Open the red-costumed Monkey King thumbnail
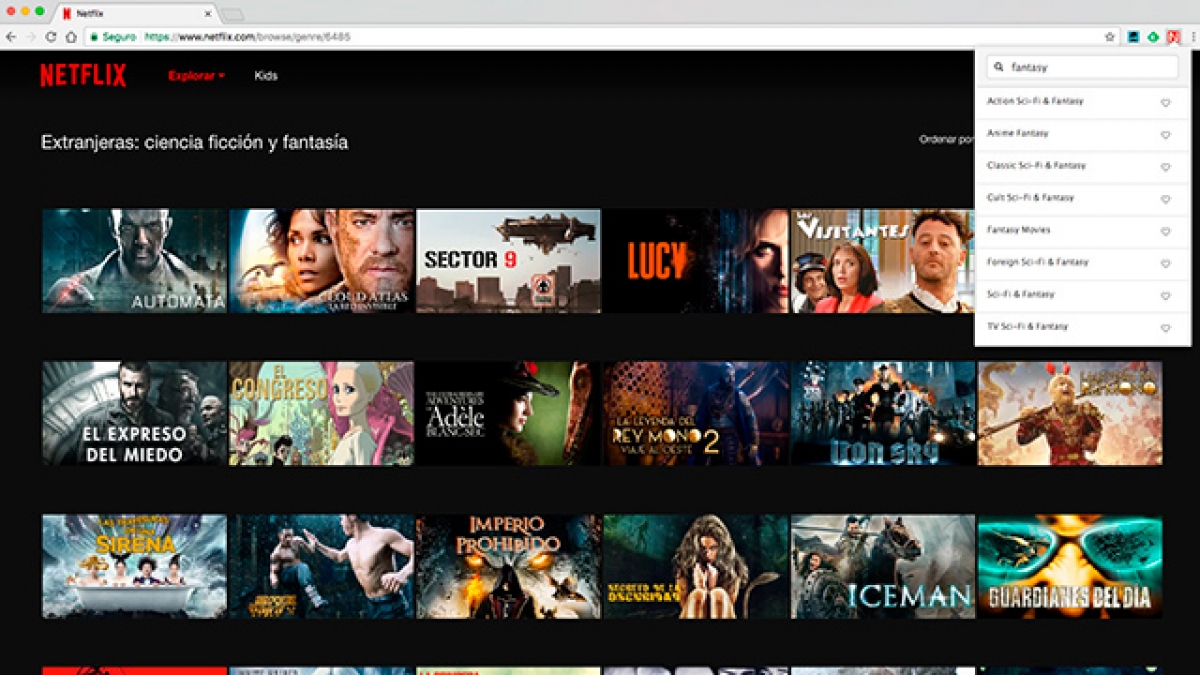Viewport: 1200px width, 675px height. pos(1070,414)
